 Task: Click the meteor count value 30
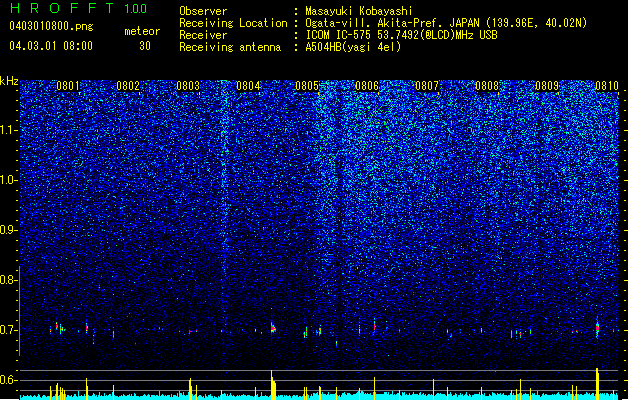145,46
